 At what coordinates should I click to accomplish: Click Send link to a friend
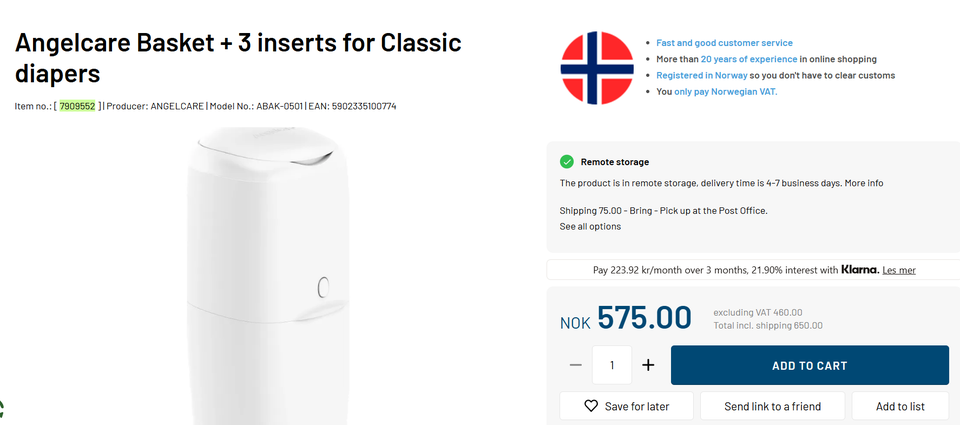pyautogui.click(x=772, y=406)
